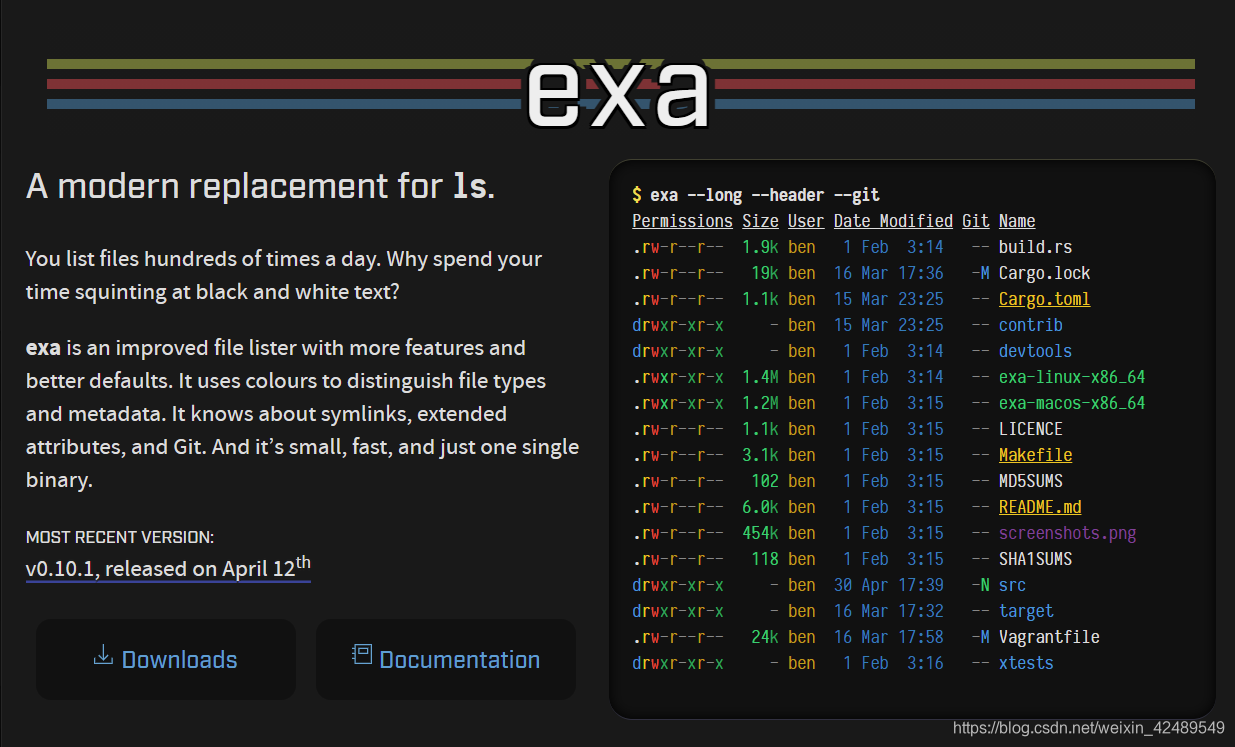
Task: Click the LICENCE file name
Action: tap(1030, 429)
